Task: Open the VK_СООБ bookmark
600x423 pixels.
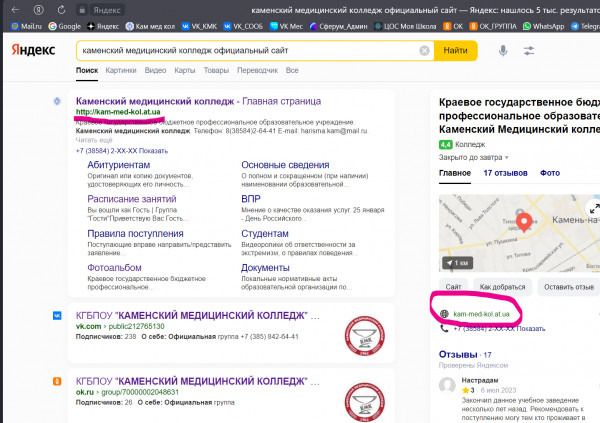Action: pyautogui.click(x=243, y=26)
